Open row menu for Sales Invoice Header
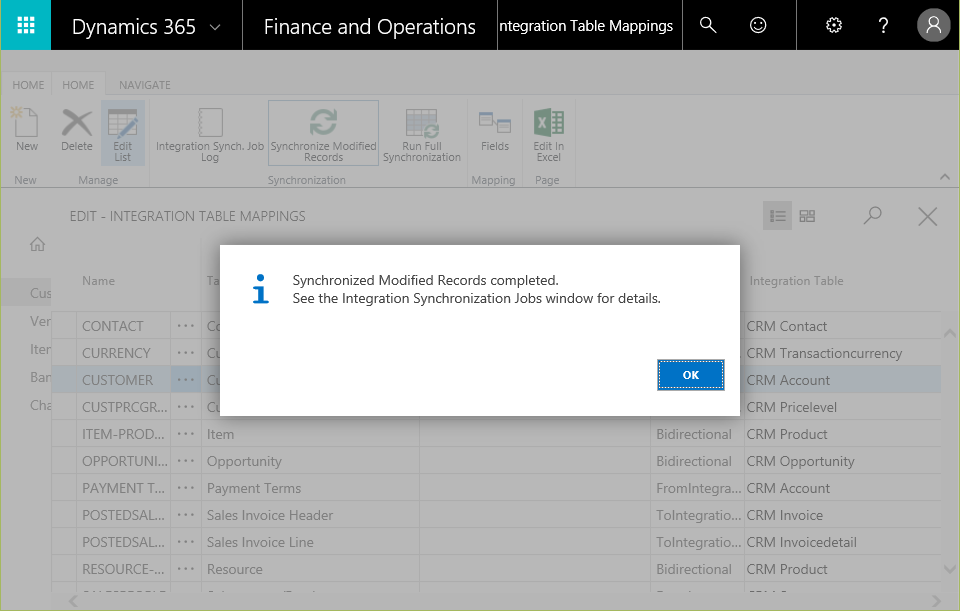Screen dimensions: 960x611 [x=186, y=515]
